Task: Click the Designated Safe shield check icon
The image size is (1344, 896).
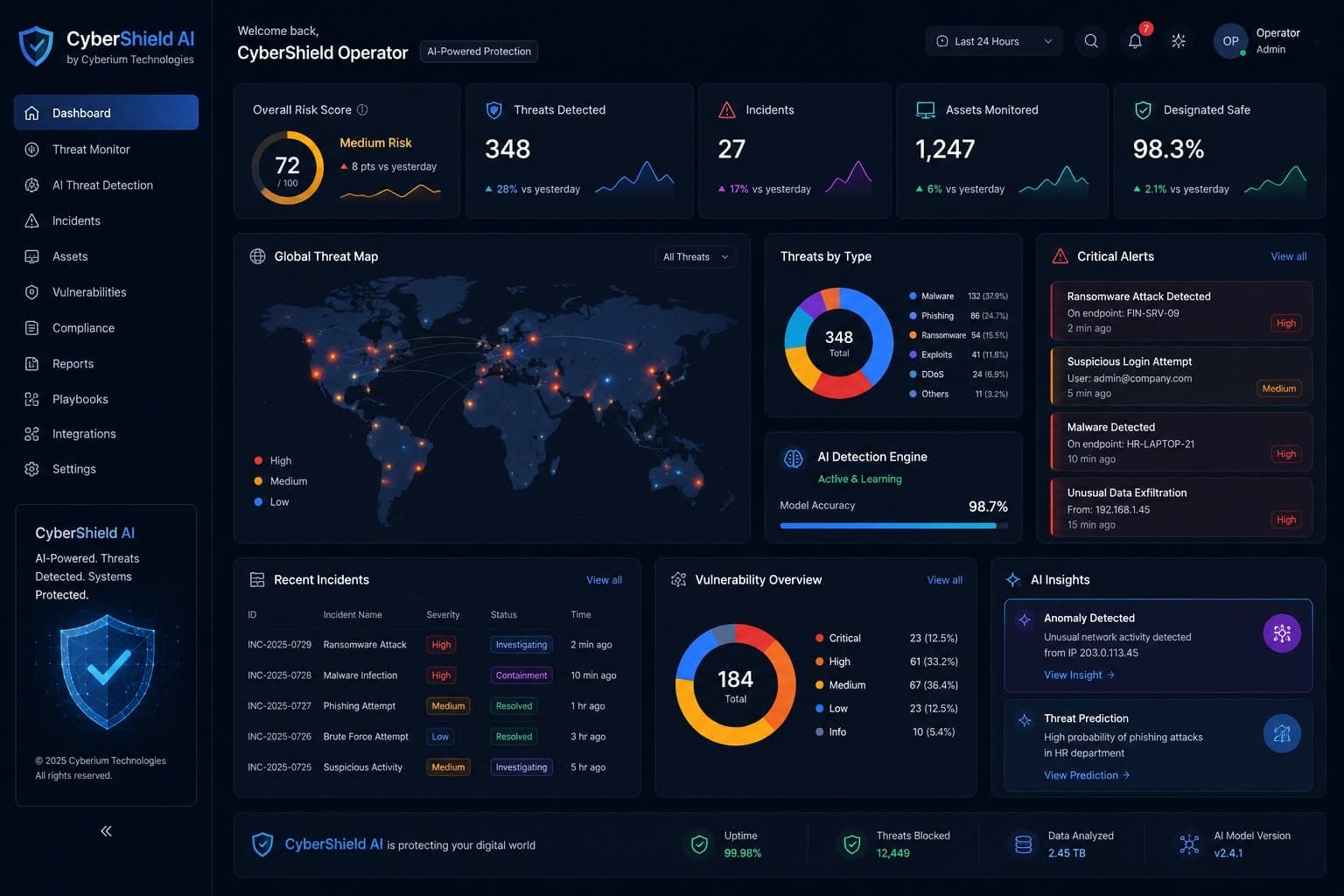Action: 1143,110
